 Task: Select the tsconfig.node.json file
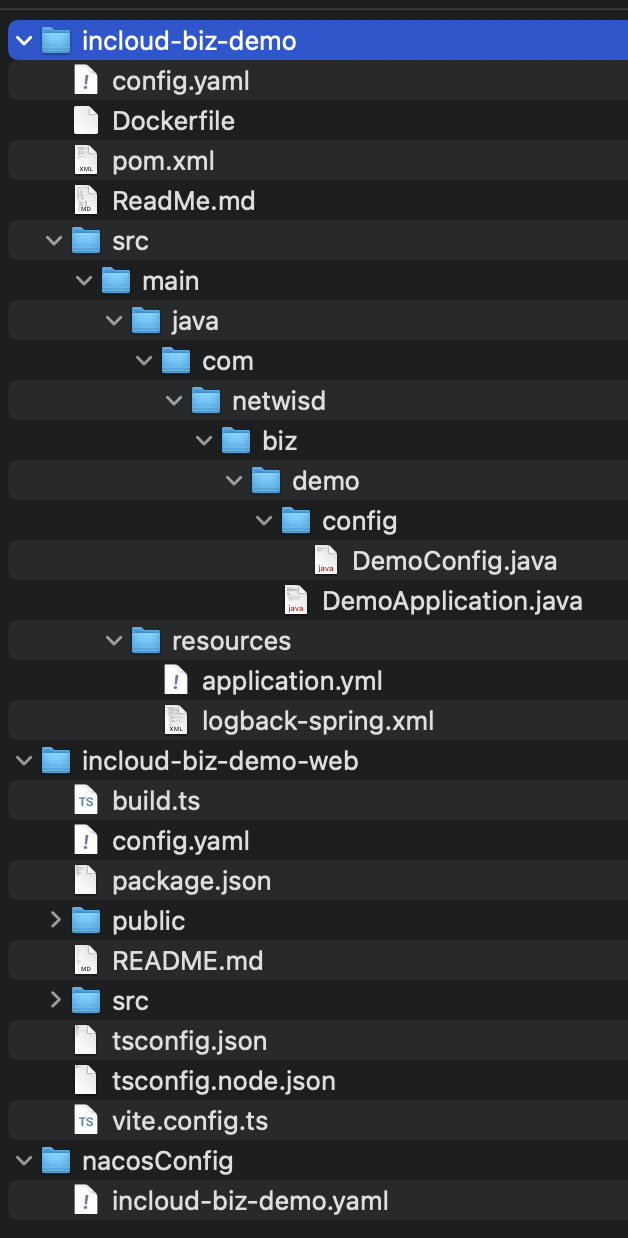[x=223, y=1081]
